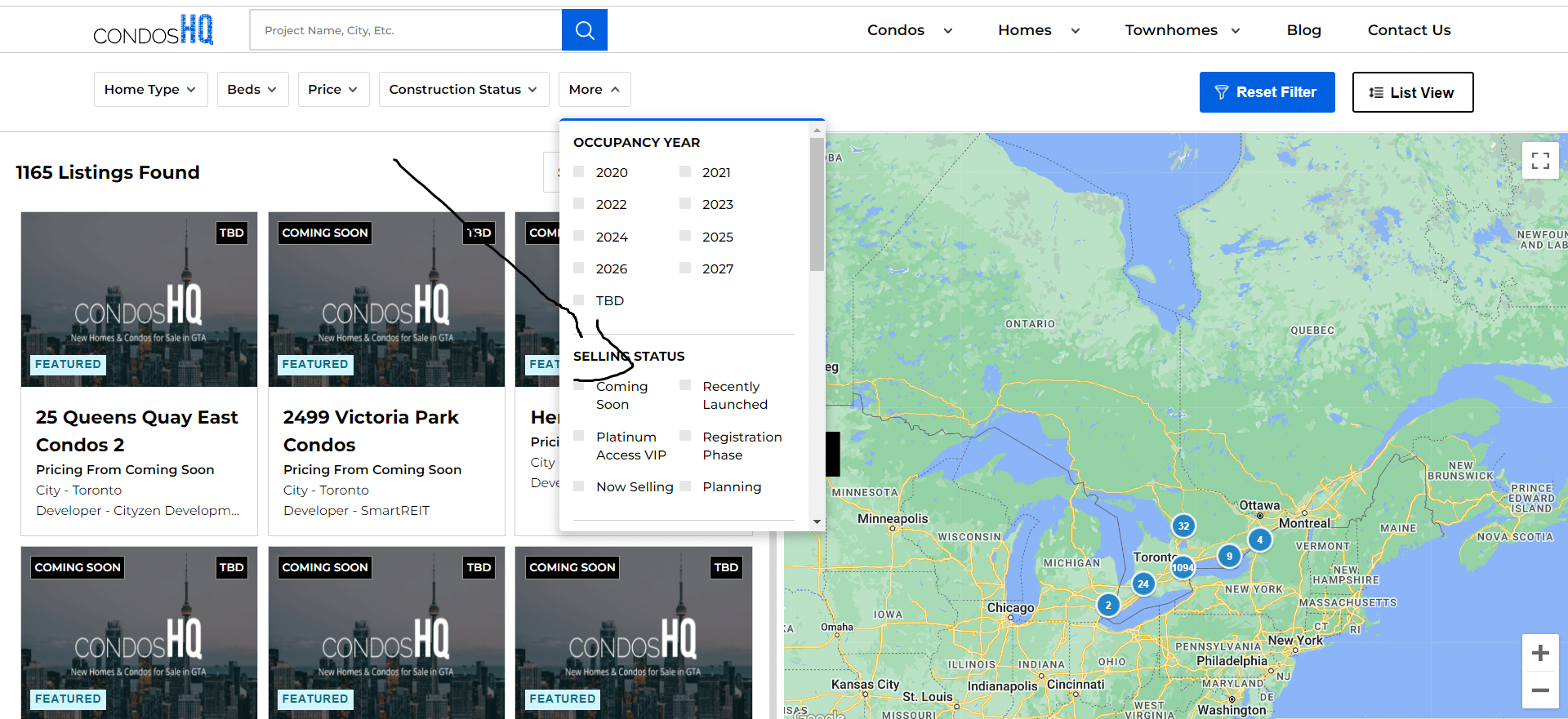Toggle fullscreen map view icon
This screenshot has width=1568, height=719.
pos(1540,161)
